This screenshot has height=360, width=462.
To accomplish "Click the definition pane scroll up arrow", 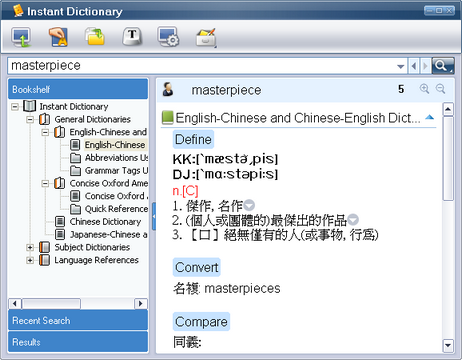I will pos(448,109).
